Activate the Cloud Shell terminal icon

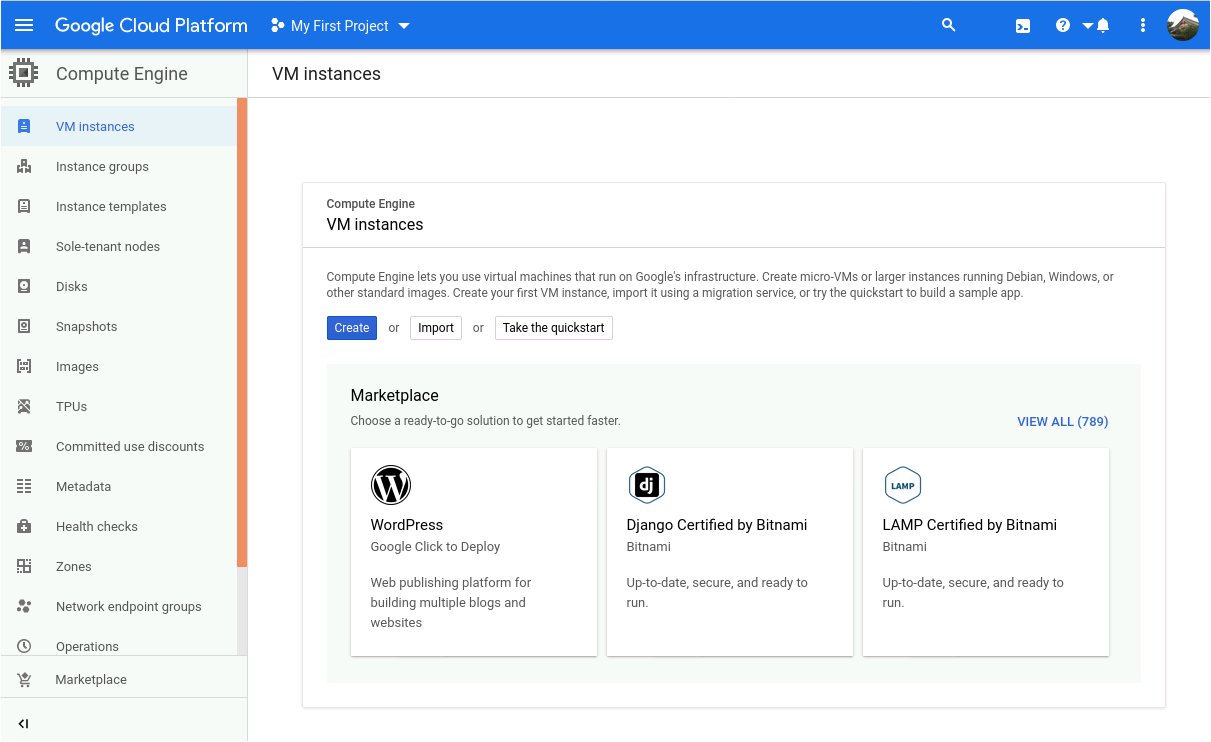click(x=1023, y=26)
